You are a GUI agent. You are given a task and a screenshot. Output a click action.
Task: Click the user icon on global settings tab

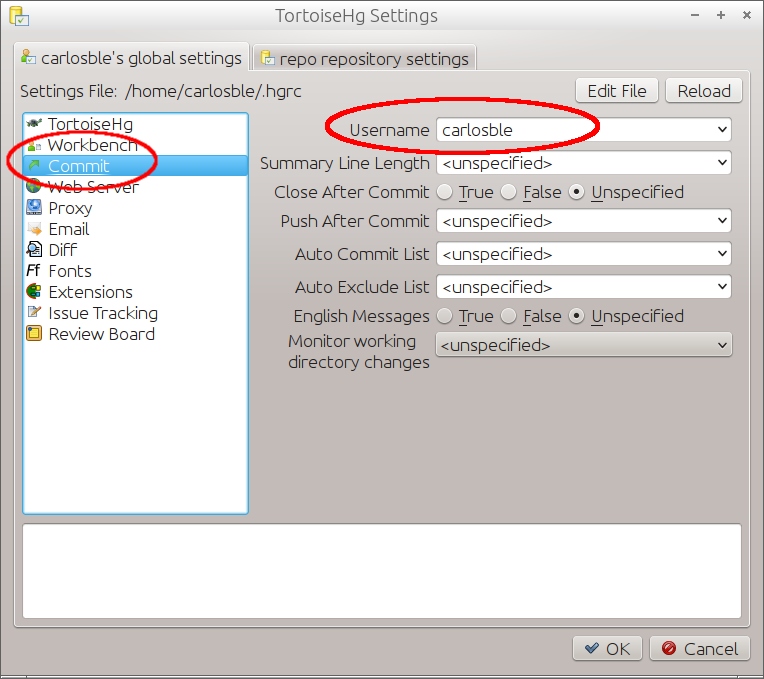point(28,57)
